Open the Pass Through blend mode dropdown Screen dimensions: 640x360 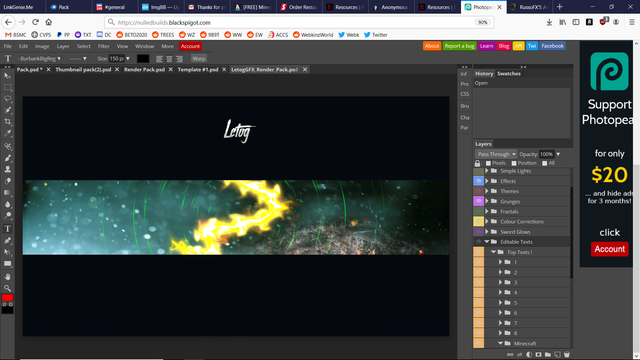pos(496,154)
